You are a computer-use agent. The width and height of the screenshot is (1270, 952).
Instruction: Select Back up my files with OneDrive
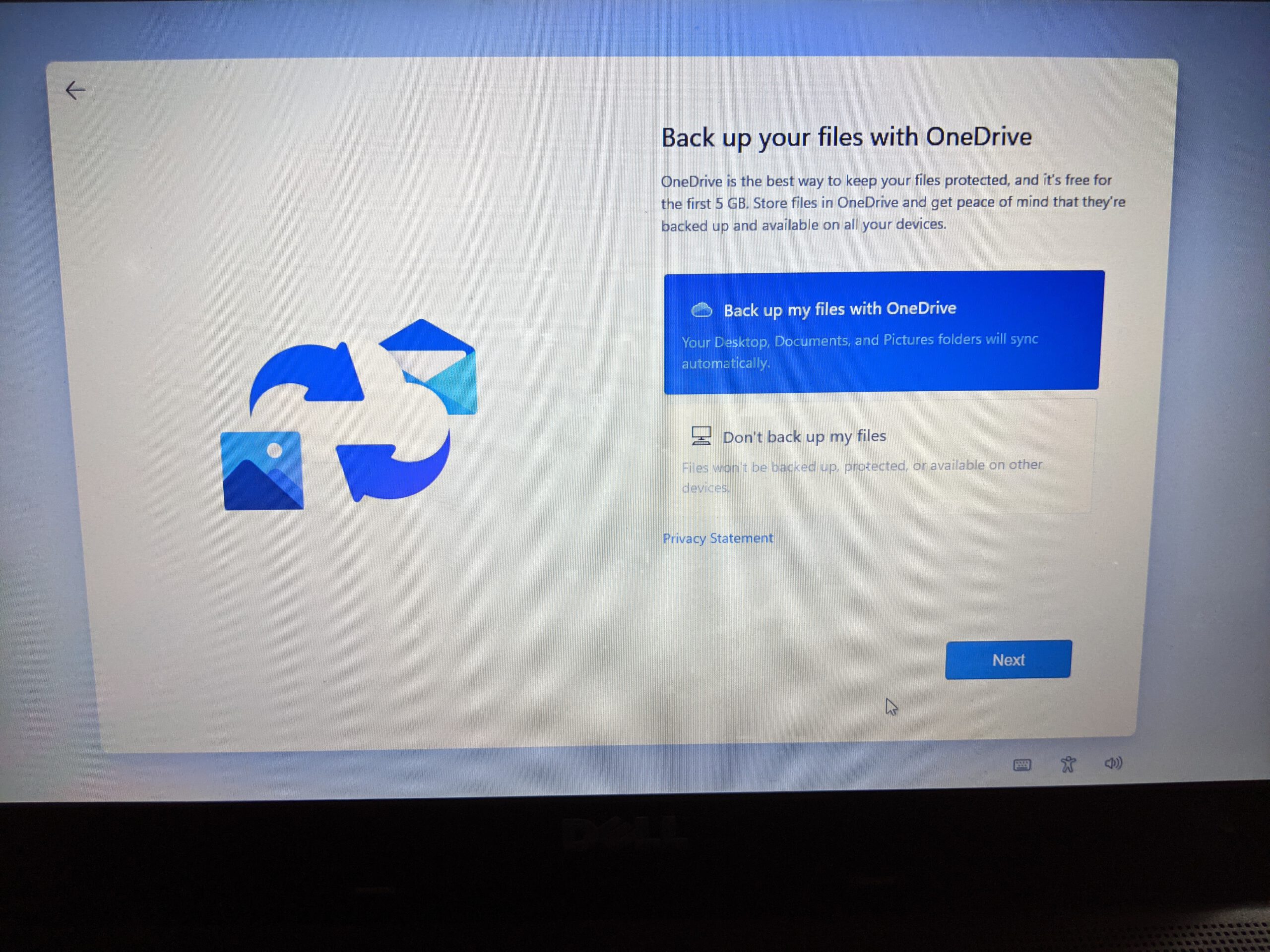[x=883, y=332]
